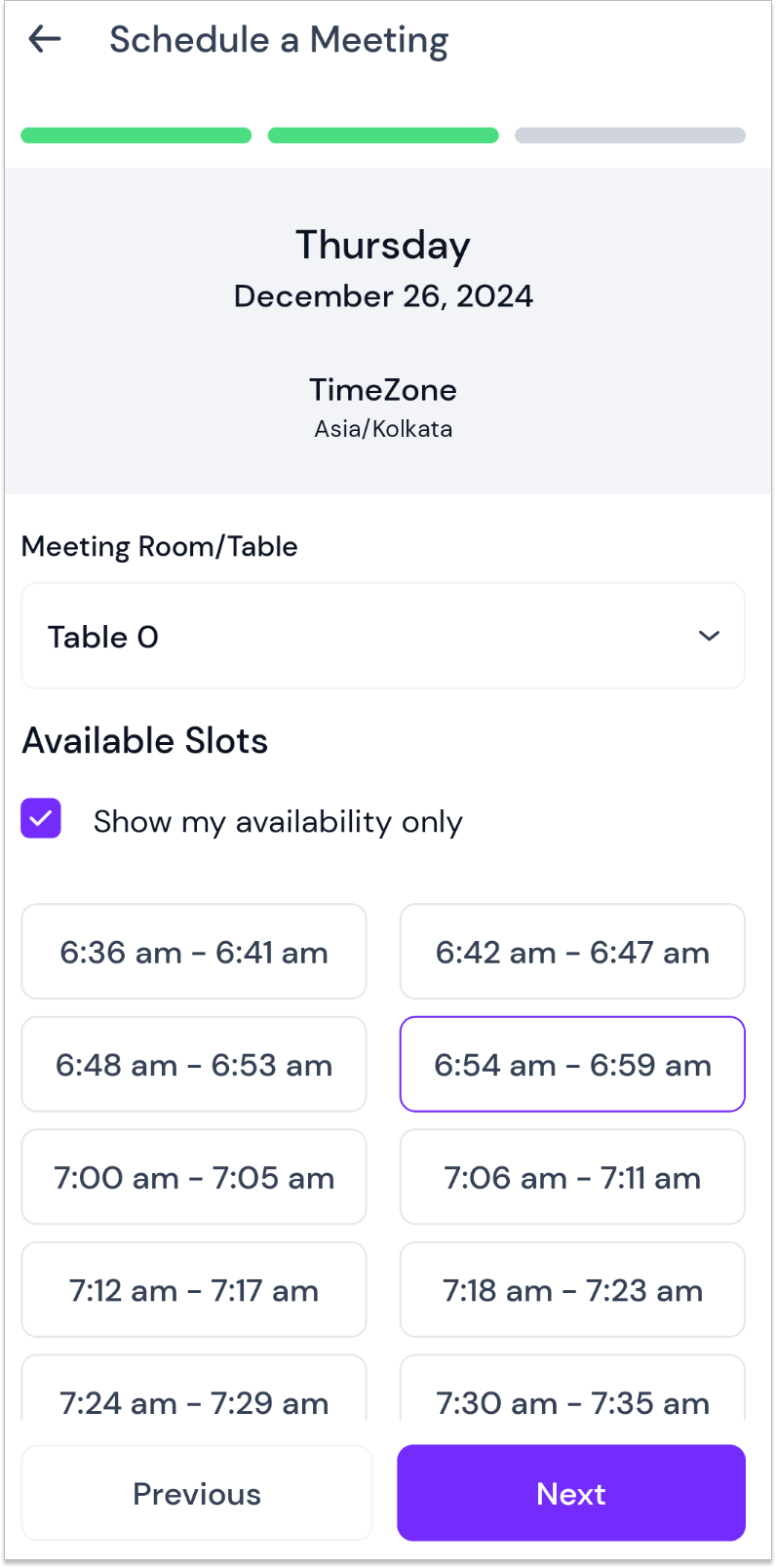The width and height of the screenshot is (776, 1568).
Task: Go back using the arrow icon
Action: (x=45, y=39)
